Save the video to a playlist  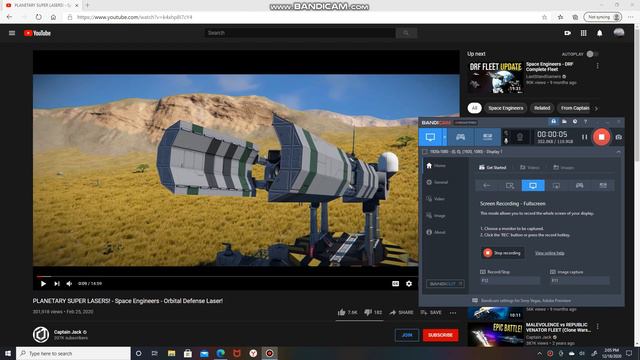[x=431, y=312]
